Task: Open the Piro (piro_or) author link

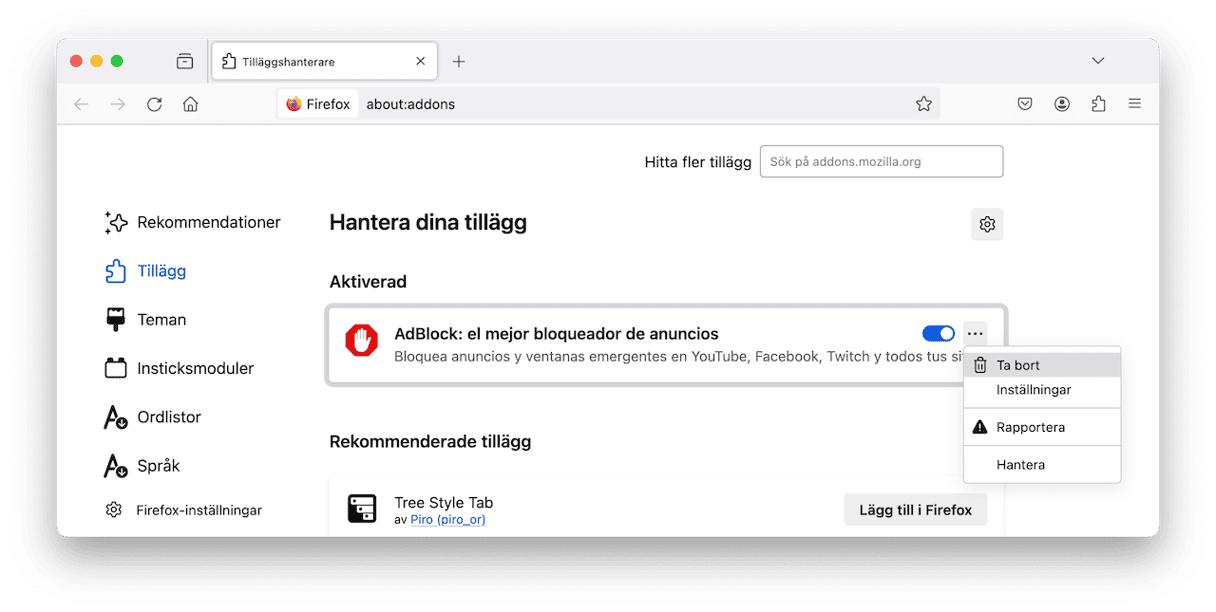Action: pyautogui.click(x=448, y=520)
